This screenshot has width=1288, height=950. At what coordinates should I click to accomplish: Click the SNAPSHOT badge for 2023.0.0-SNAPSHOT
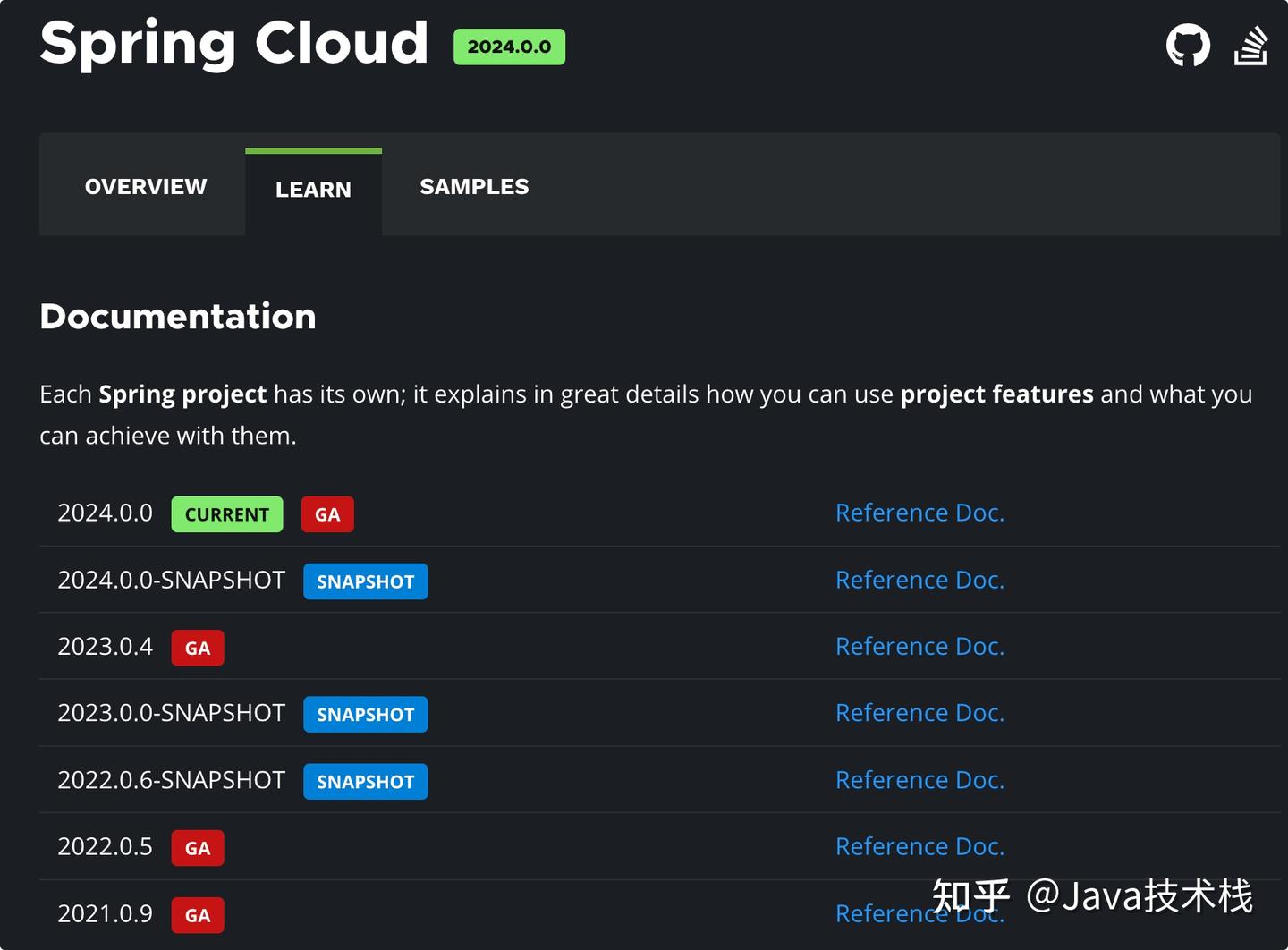(365, 715)
